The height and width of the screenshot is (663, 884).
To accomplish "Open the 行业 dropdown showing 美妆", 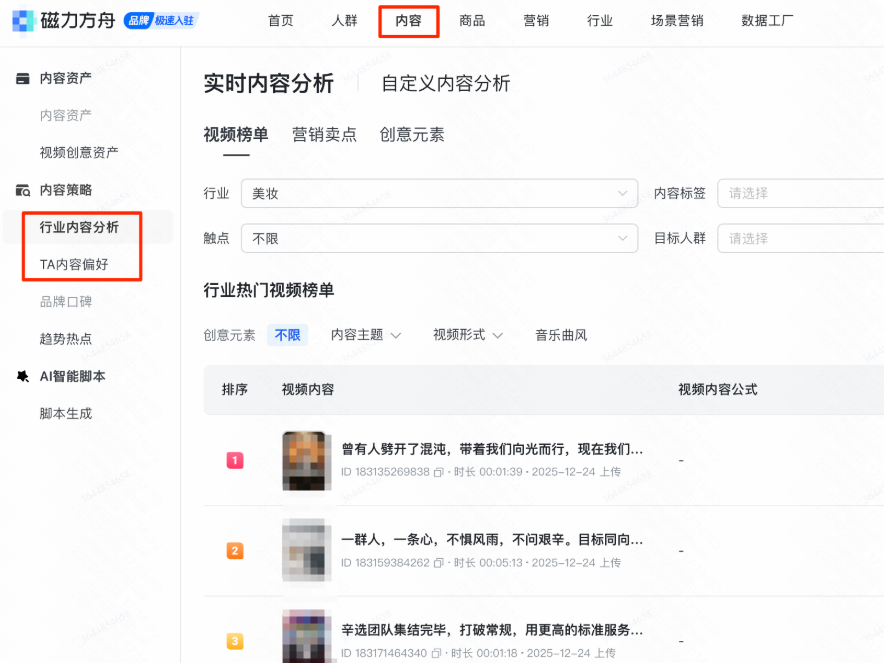I will click(440, 193).
